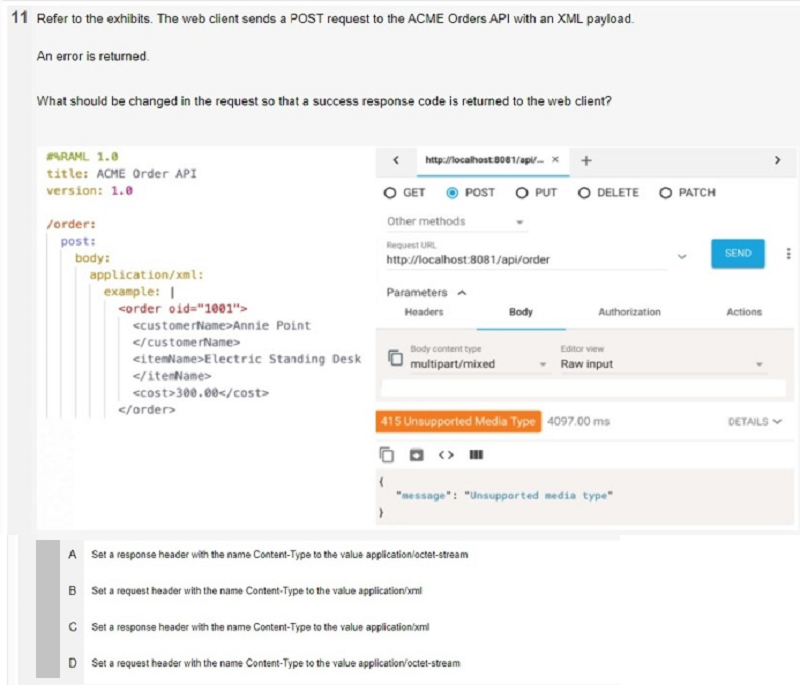Go to next tabs with right arrow

[777, 160]
